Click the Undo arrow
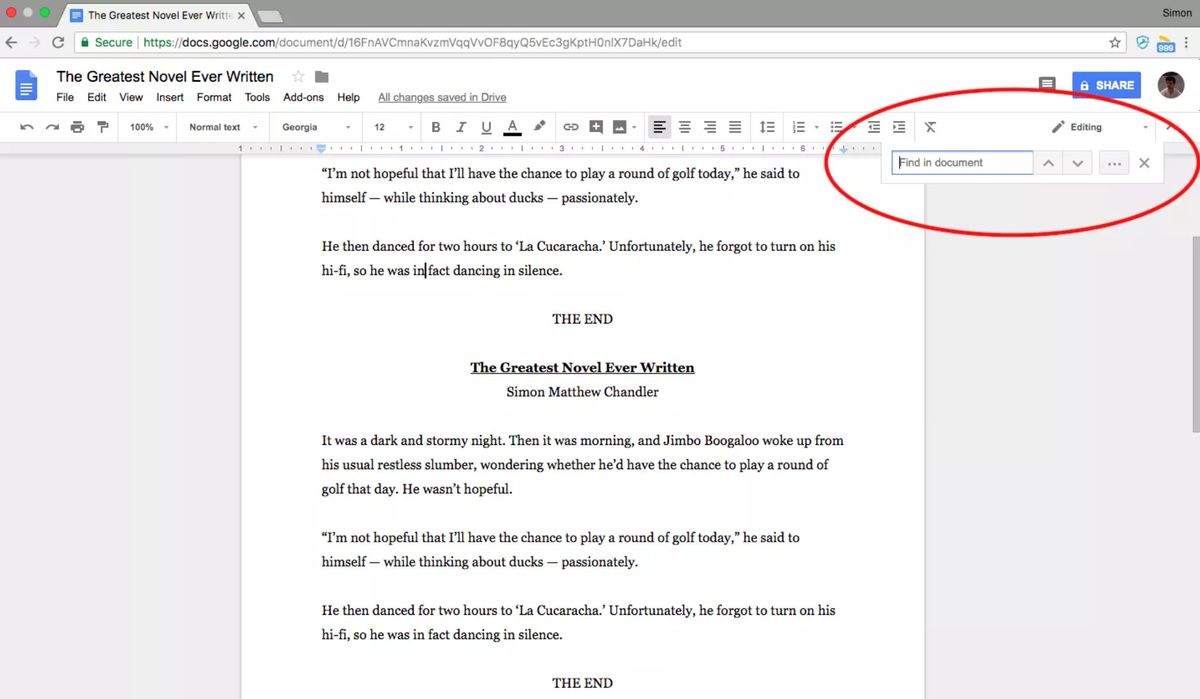Image resolution: width=1200 pixels, height=699 pixels. (x=27, y=127)
